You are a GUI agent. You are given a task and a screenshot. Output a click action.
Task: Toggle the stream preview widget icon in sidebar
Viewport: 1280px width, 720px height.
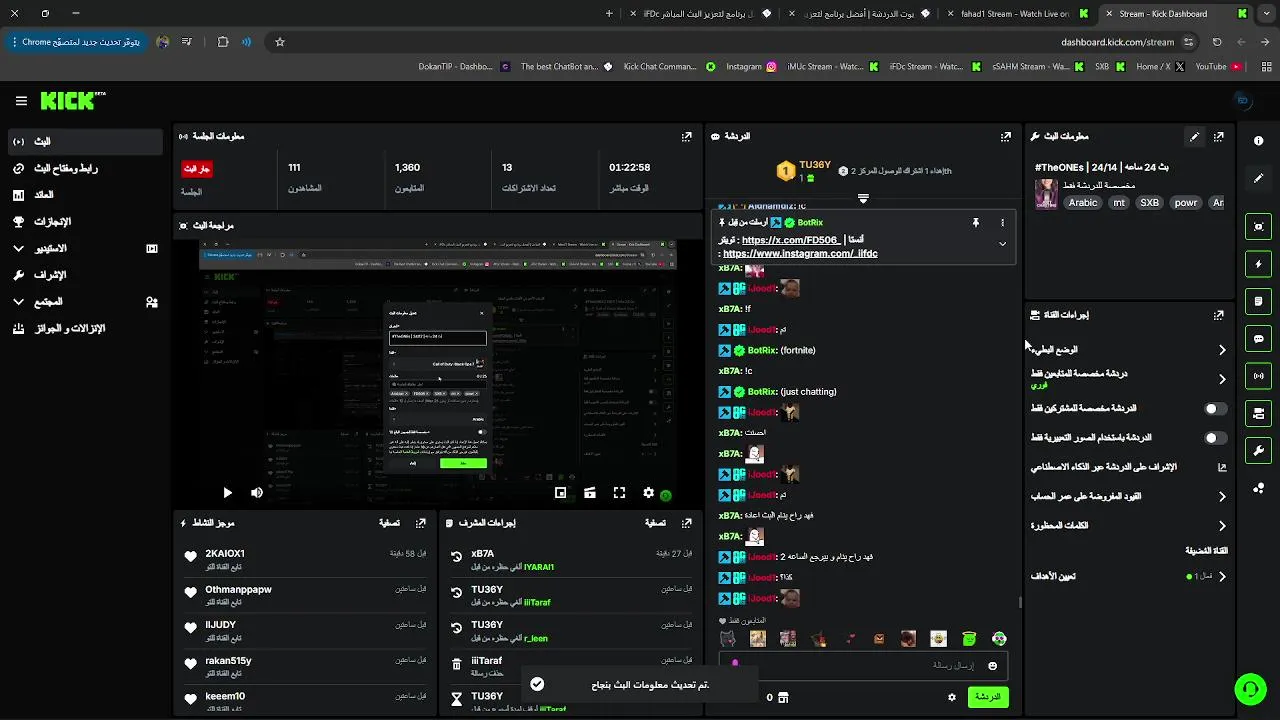click(1259, 227)
